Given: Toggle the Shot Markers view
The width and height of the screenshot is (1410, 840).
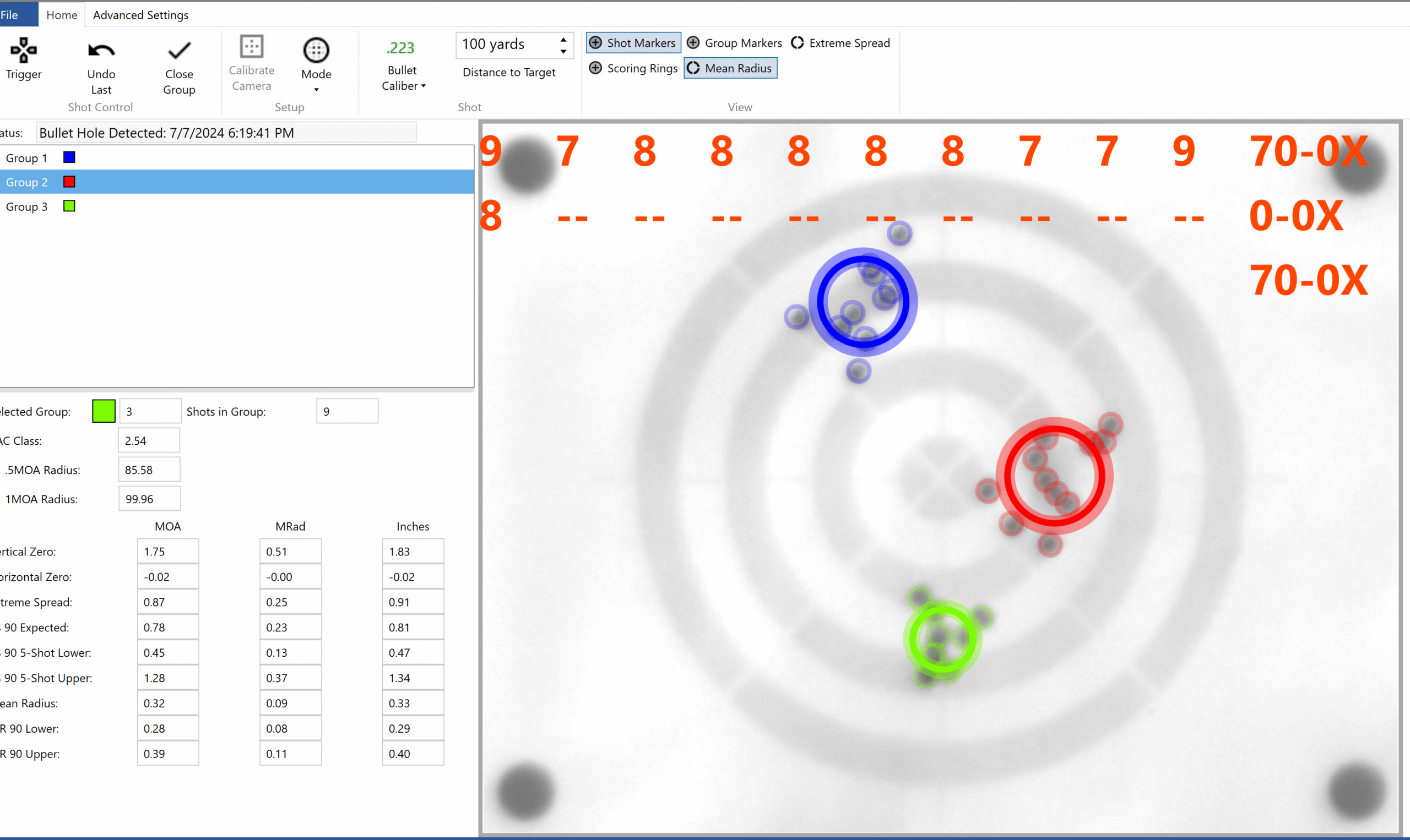Looking at the screenshot, I should point(633,43).
